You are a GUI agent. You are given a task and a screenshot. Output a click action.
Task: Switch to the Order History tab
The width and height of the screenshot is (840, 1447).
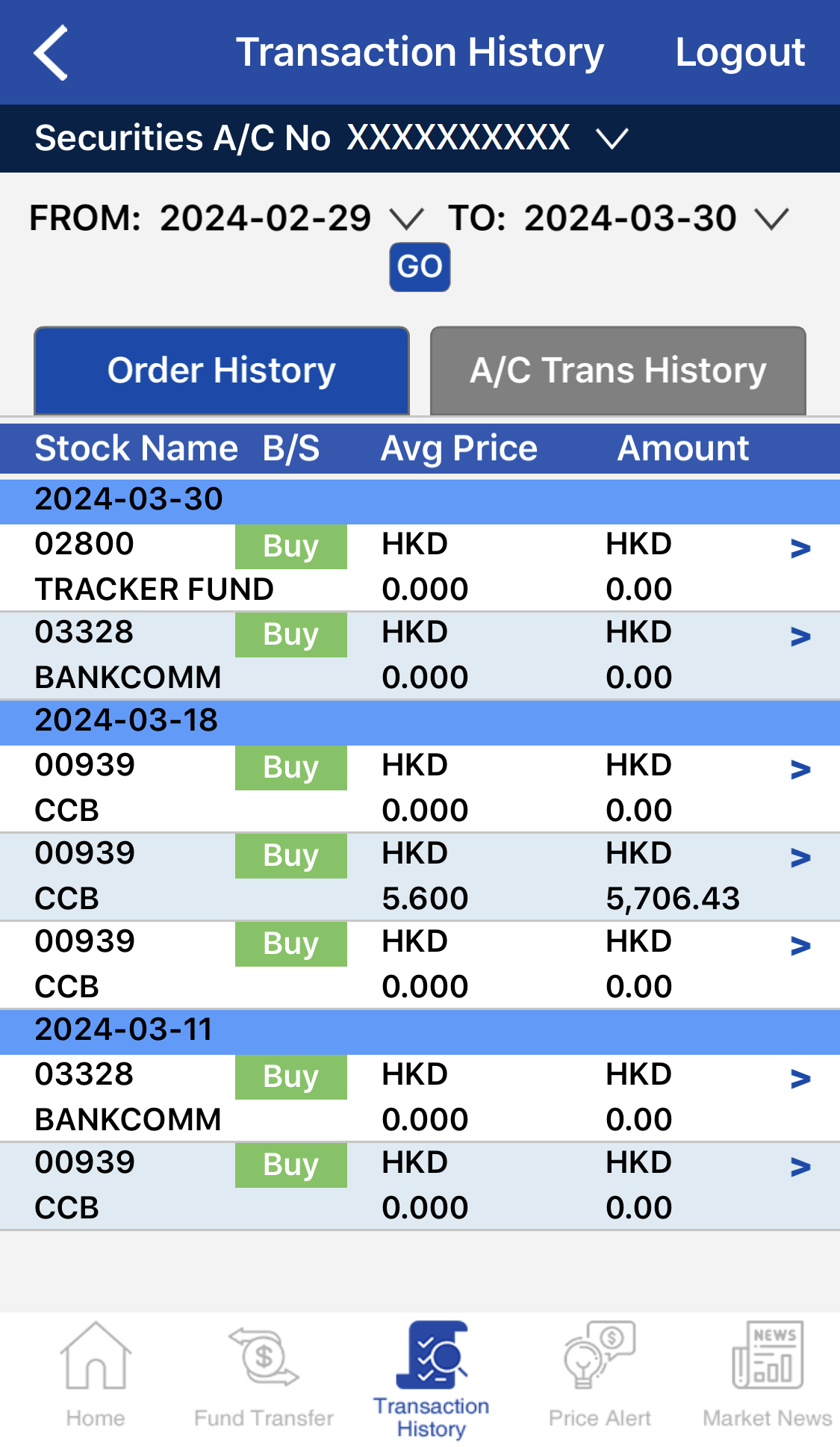(x=222, y=371)
